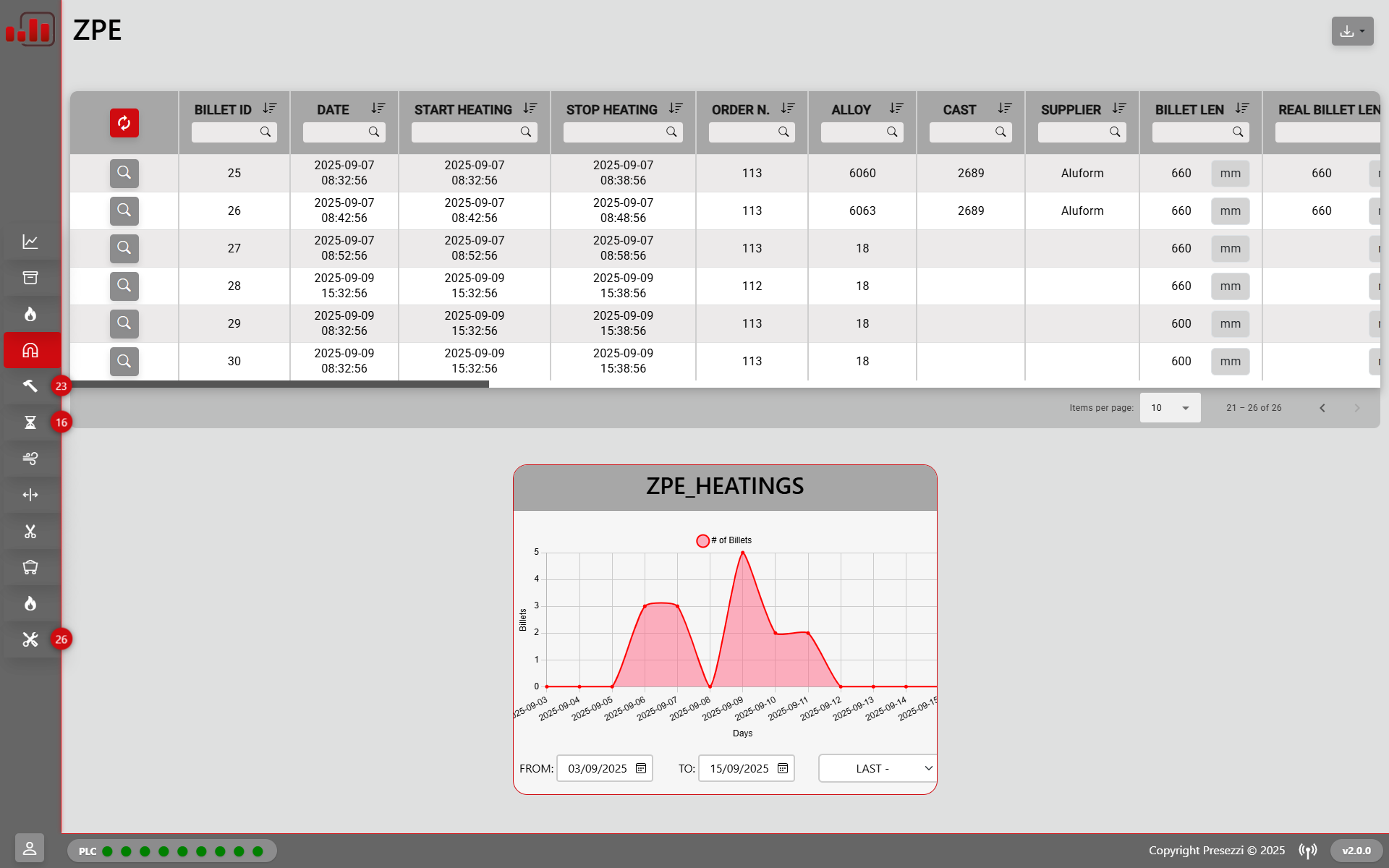
Task: Go to previous table page
Action: (x=1322, y=408)
